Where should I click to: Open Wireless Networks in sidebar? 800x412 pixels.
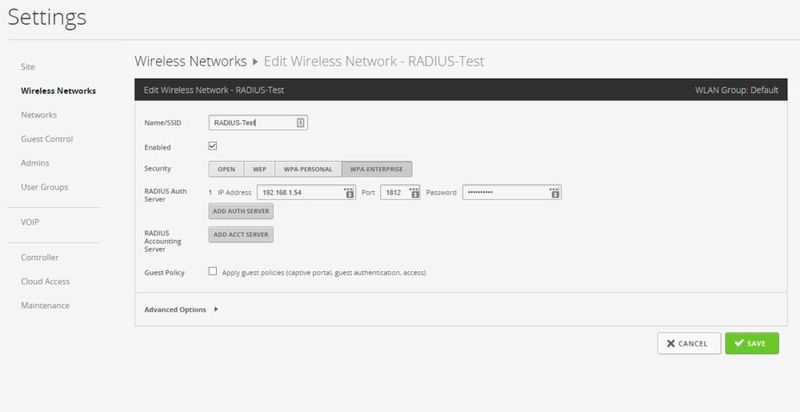(58, 91)
